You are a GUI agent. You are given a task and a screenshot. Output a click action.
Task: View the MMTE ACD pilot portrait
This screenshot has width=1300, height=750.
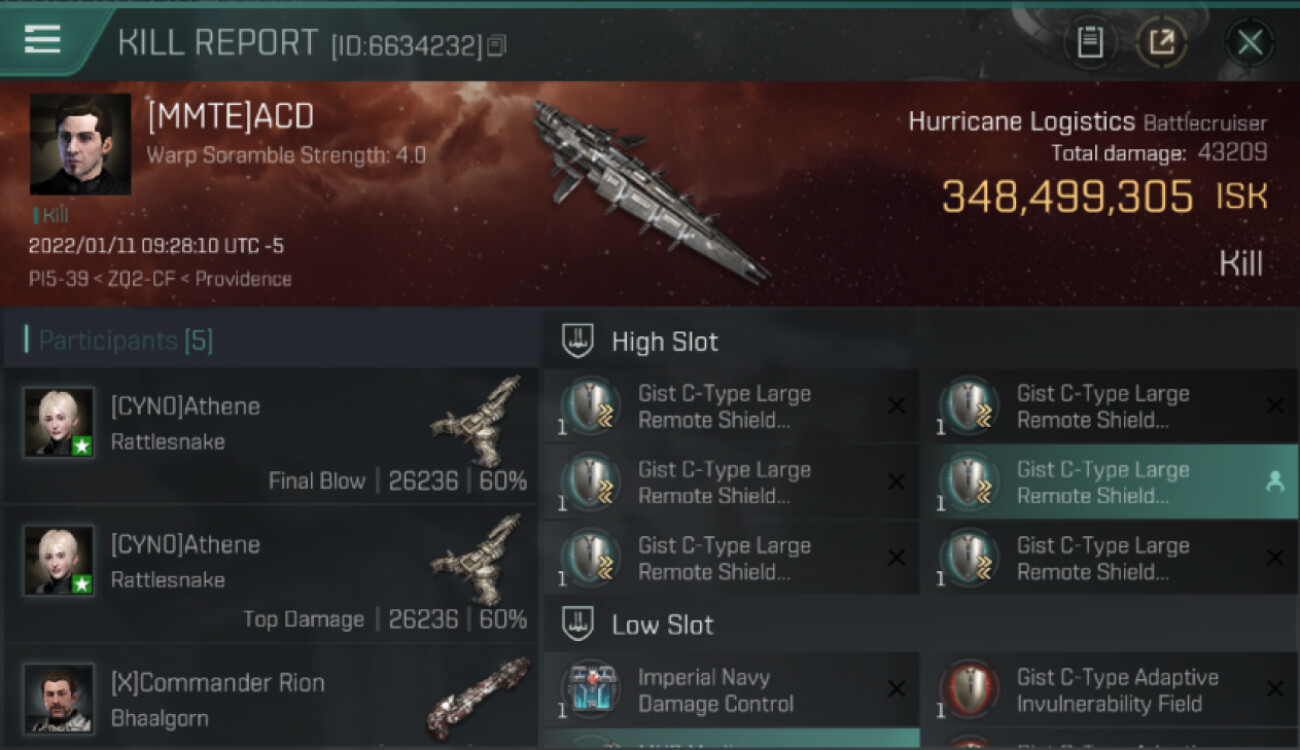(x=80, y=144)
